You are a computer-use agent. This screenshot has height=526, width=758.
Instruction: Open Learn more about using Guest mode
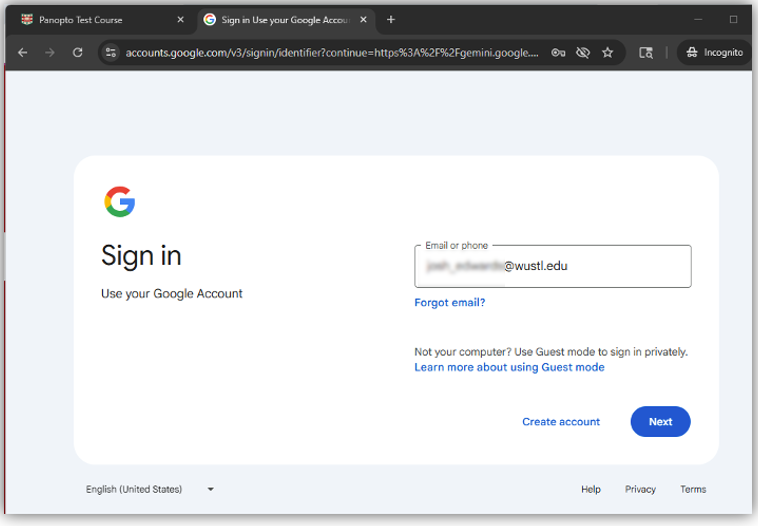(x=509, y=367)
